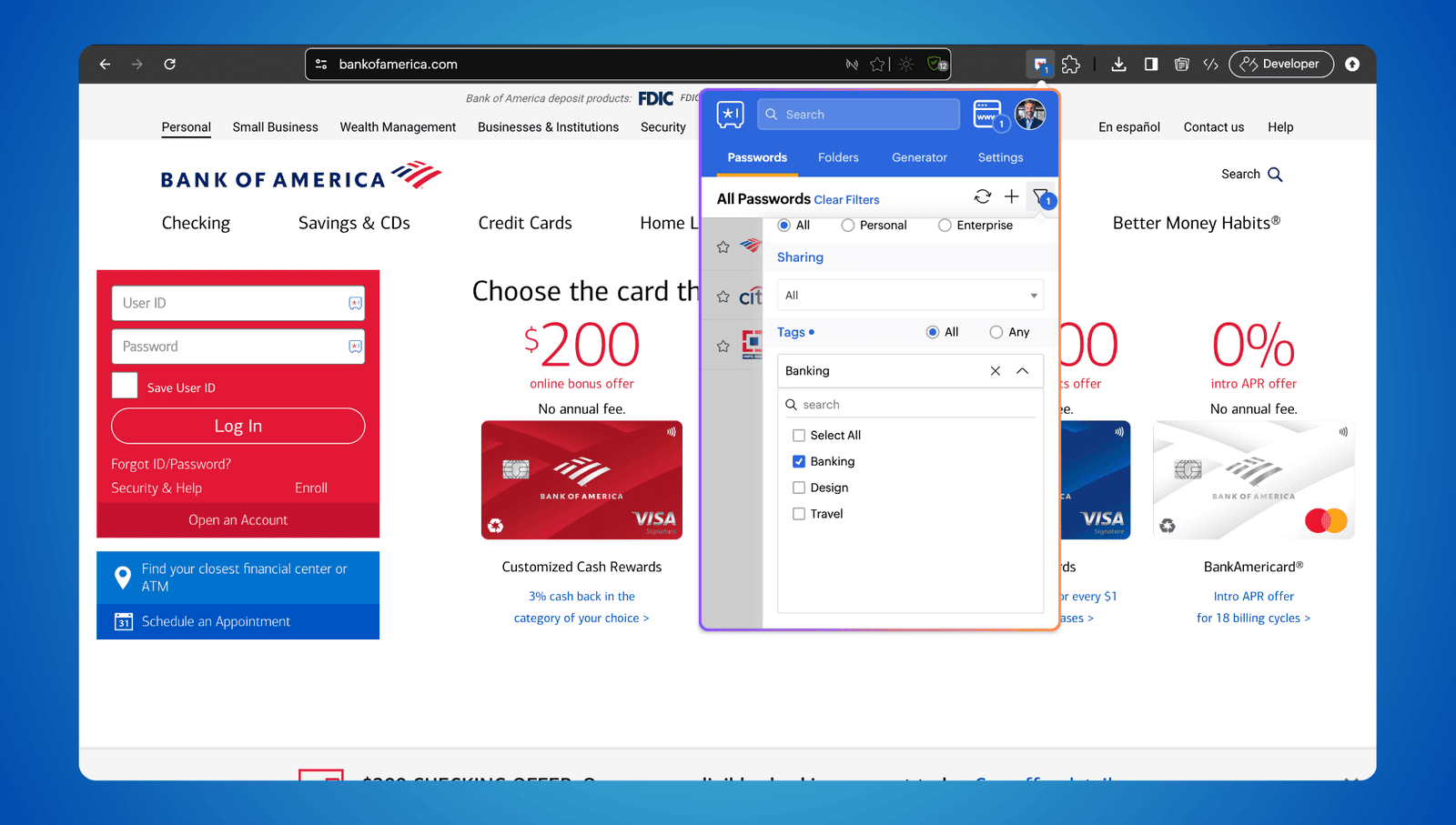Image resolution: width=1456 pixels, height=825 pixels.
Task: Open the developer code tools icon
Action: [1210, 64]
